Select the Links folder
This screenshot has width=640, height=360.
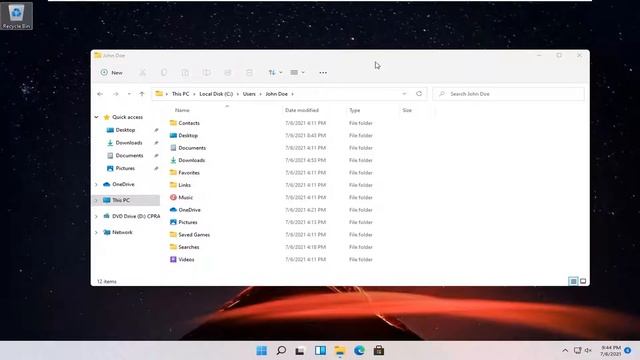point(184,185)
